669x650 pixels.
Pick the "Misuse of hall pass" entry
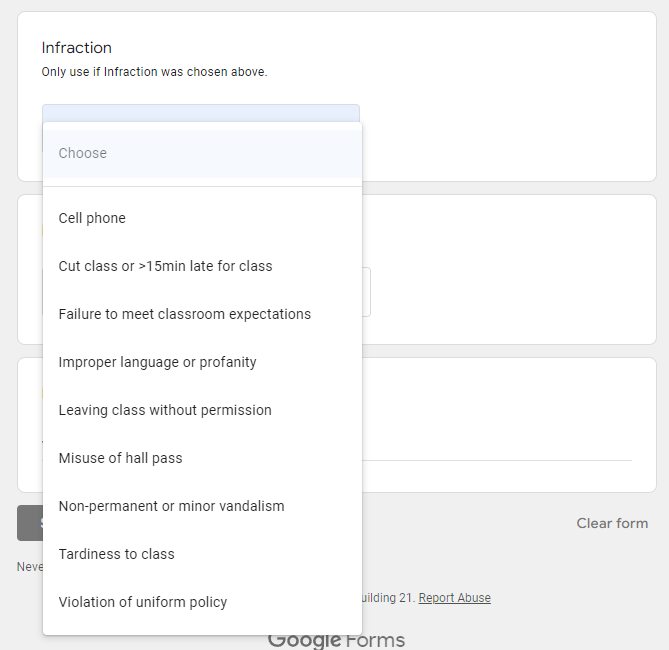[120, 458]
